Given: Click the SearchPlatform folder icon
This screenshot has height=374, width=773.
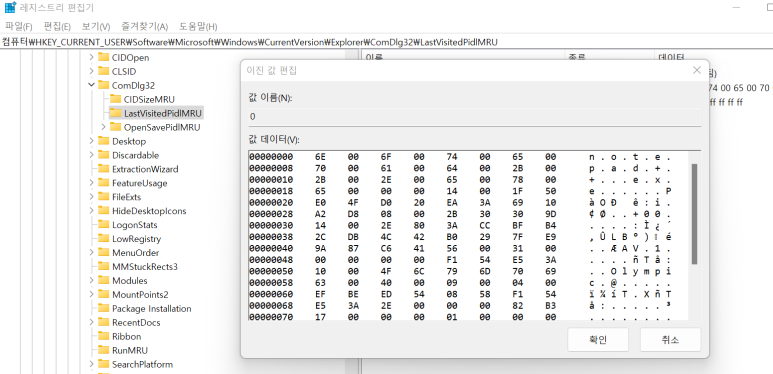Looking at the screenshot, I should pos(103,364).
